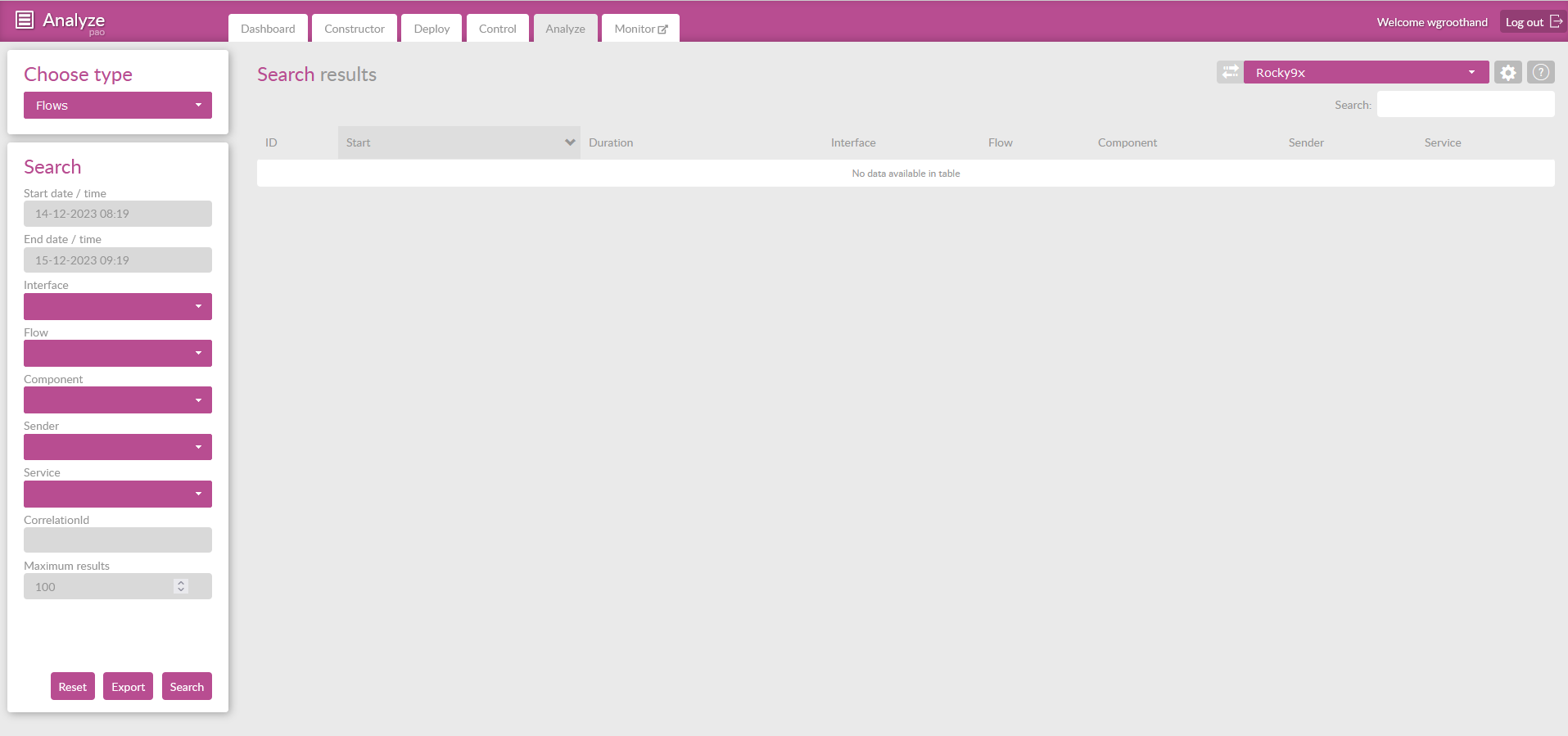
Task: Click the CorrelationId input field
Action: tap(118, 540)
